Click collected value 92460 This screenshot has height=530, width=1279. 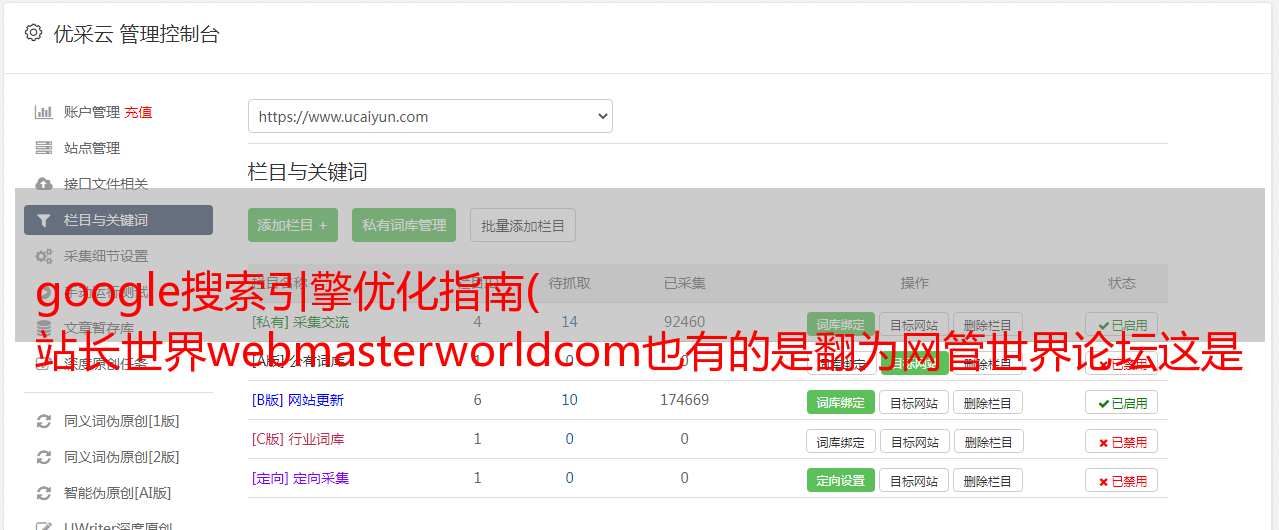[x=685, y=322]
